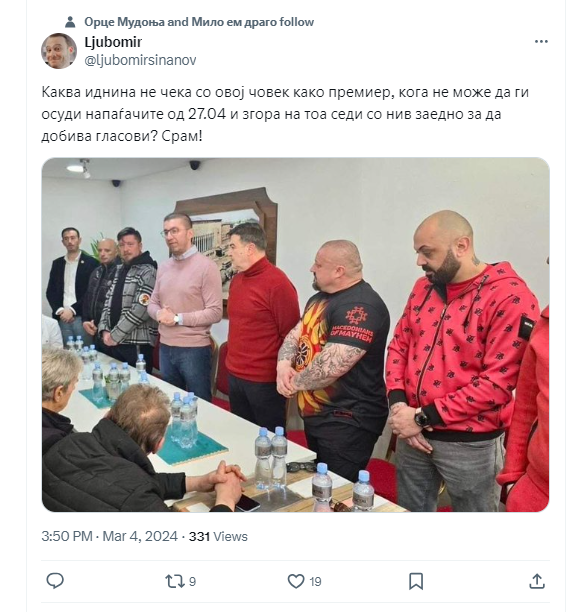570x612 pixels.
Task: Open the @ljubomirsinanov handle link
Action: pyautogui.click(x=141, y=60)
